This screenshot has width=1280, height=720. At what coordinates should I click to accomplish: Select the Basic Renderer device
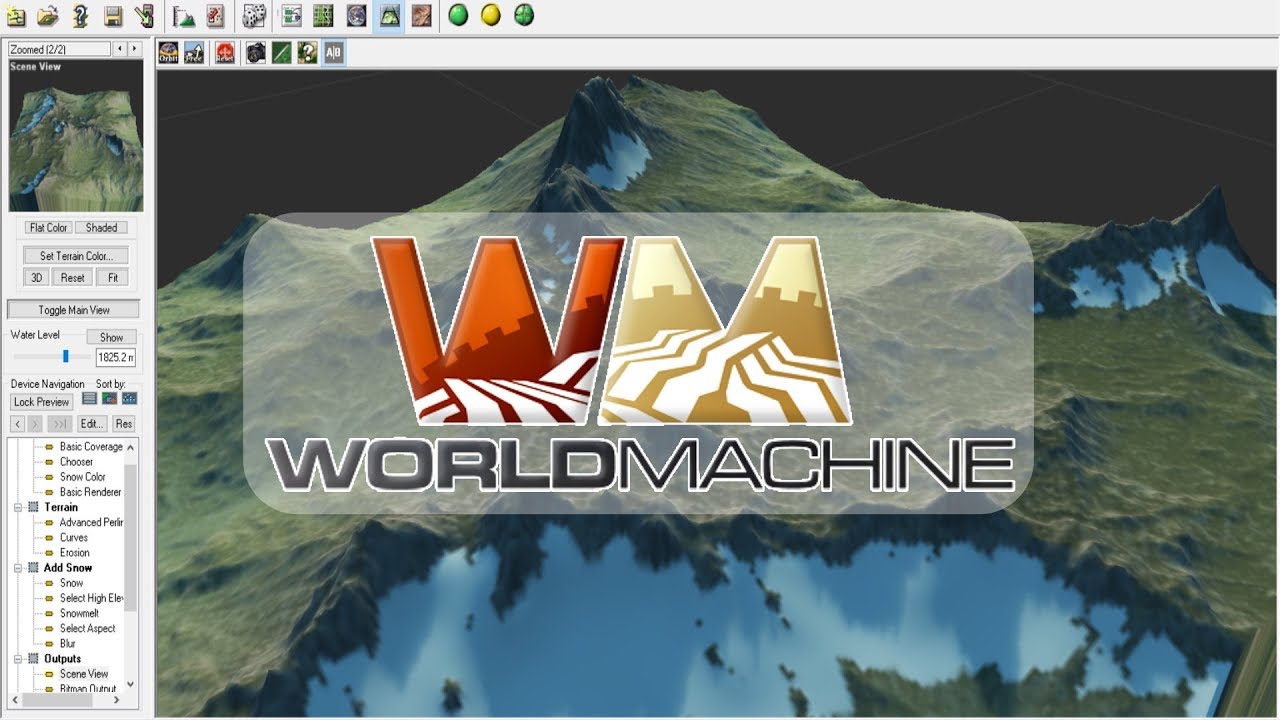(x=90, y=492)
